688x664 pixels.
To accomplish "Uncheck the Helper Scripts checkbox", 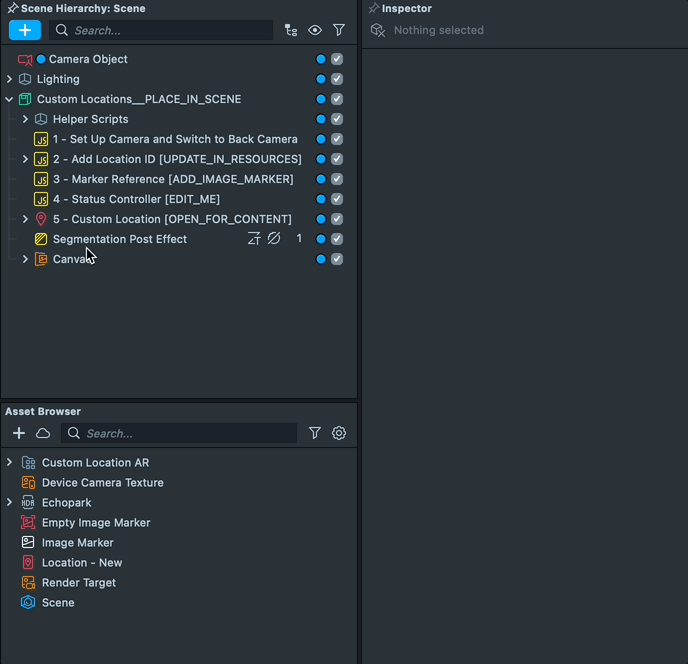I will [337, 119].
